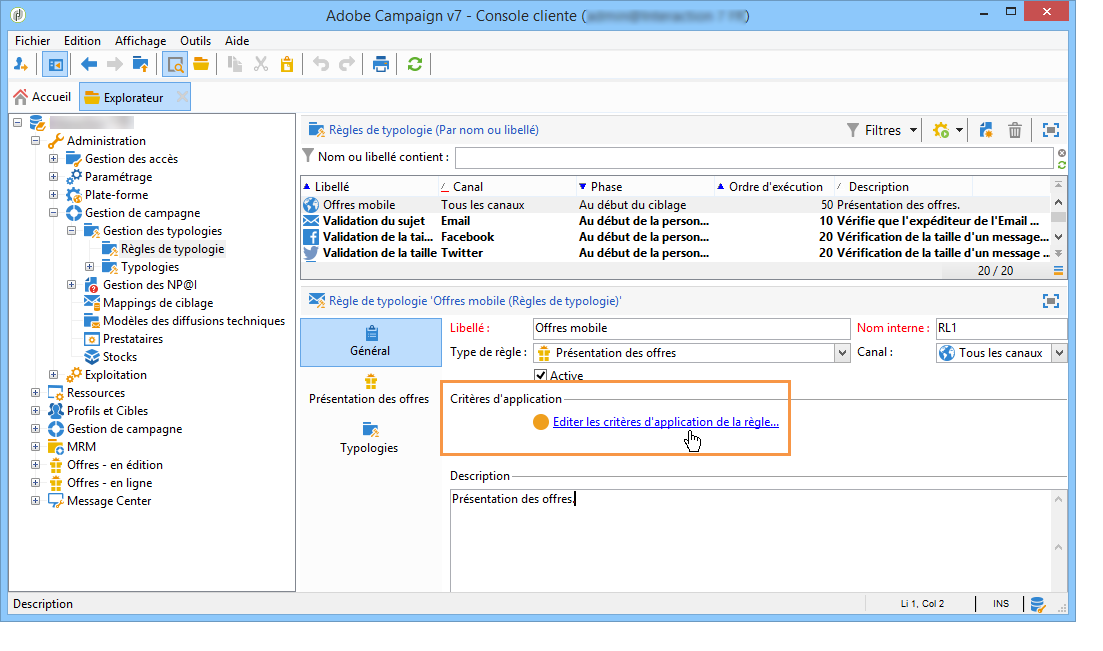This screenshot has height=651, width=1103.
Task: Open the Aide menu
Action: click(x=237, y=41)
